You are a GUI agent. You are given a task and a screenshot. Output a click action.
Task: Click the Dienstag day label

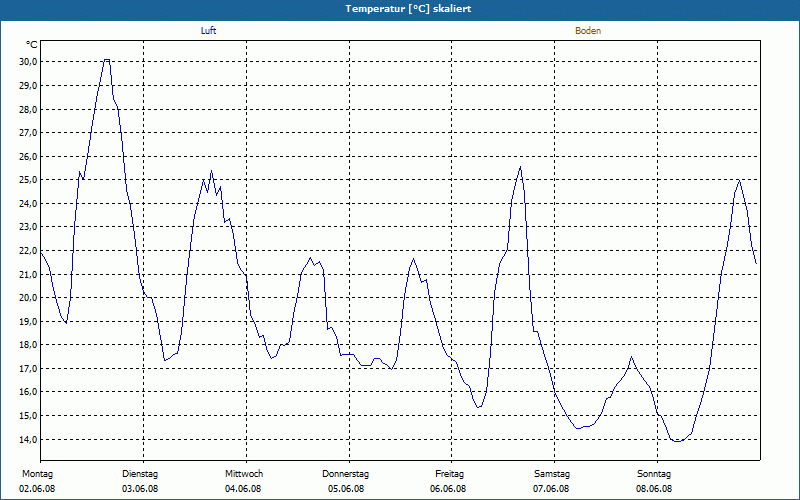[140, 474]
